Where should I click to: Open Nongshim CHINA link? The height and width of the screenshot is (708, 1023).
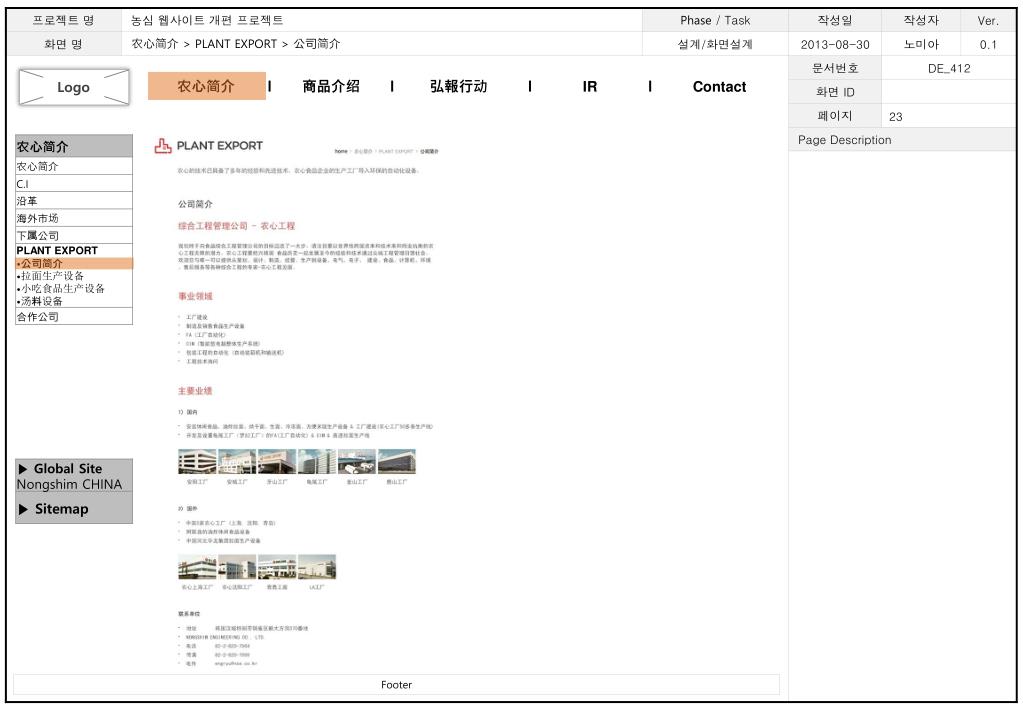[x=69, y=484]
